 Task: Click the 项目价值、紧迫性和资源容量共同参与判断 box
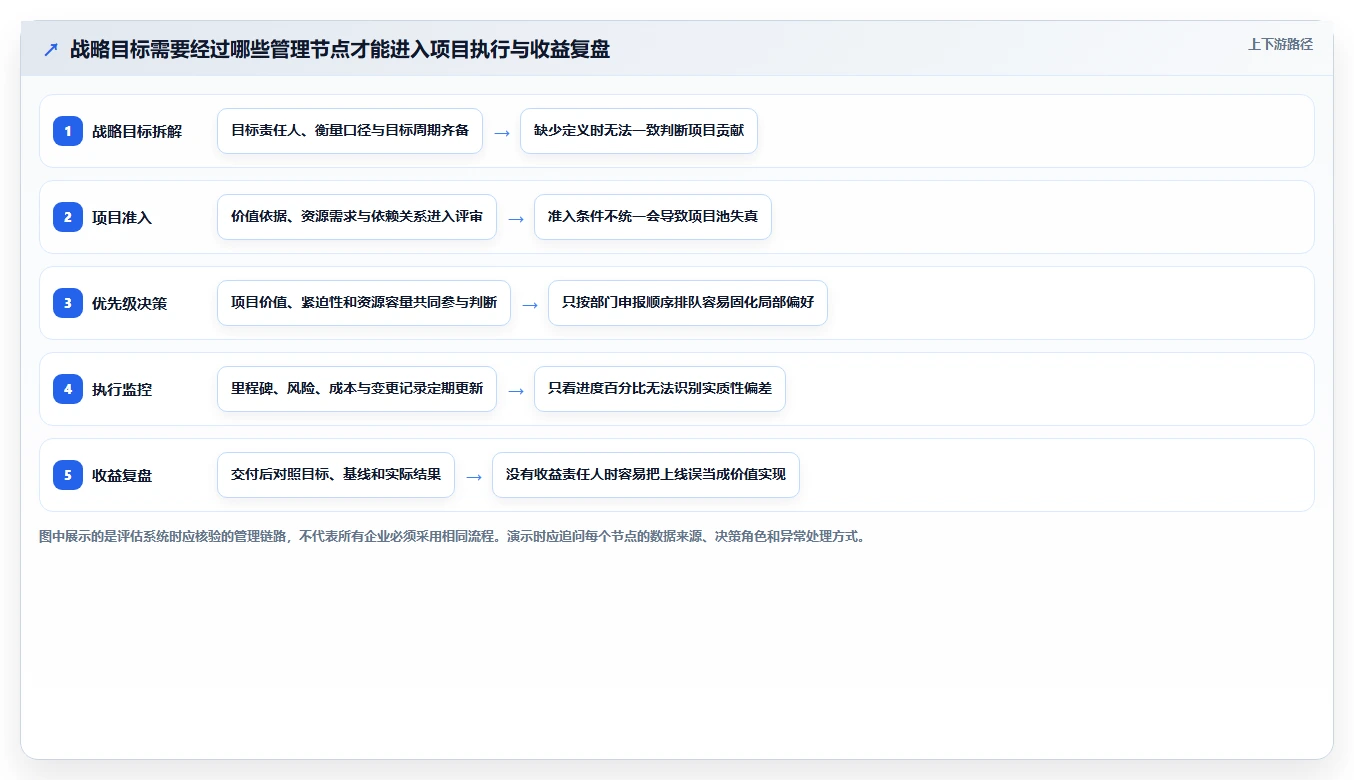tap(364, 303)
